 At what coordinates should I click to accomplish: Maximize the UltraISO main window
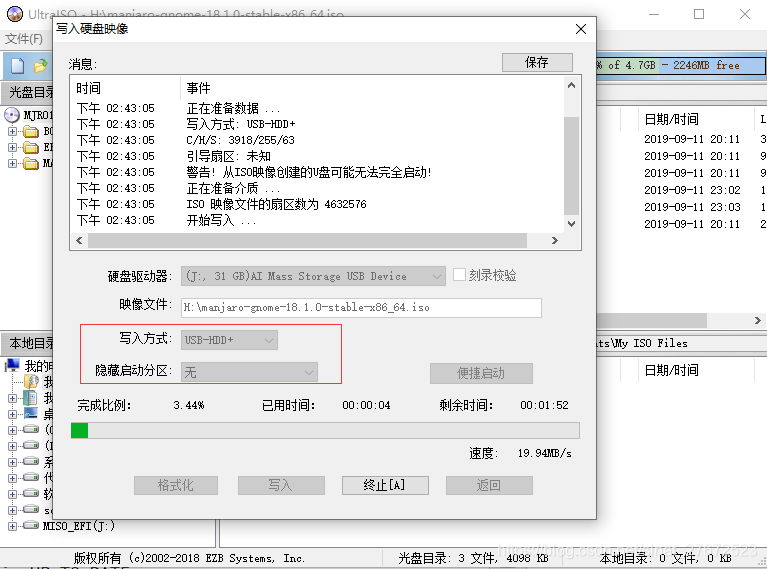click(x=699, y=14)
